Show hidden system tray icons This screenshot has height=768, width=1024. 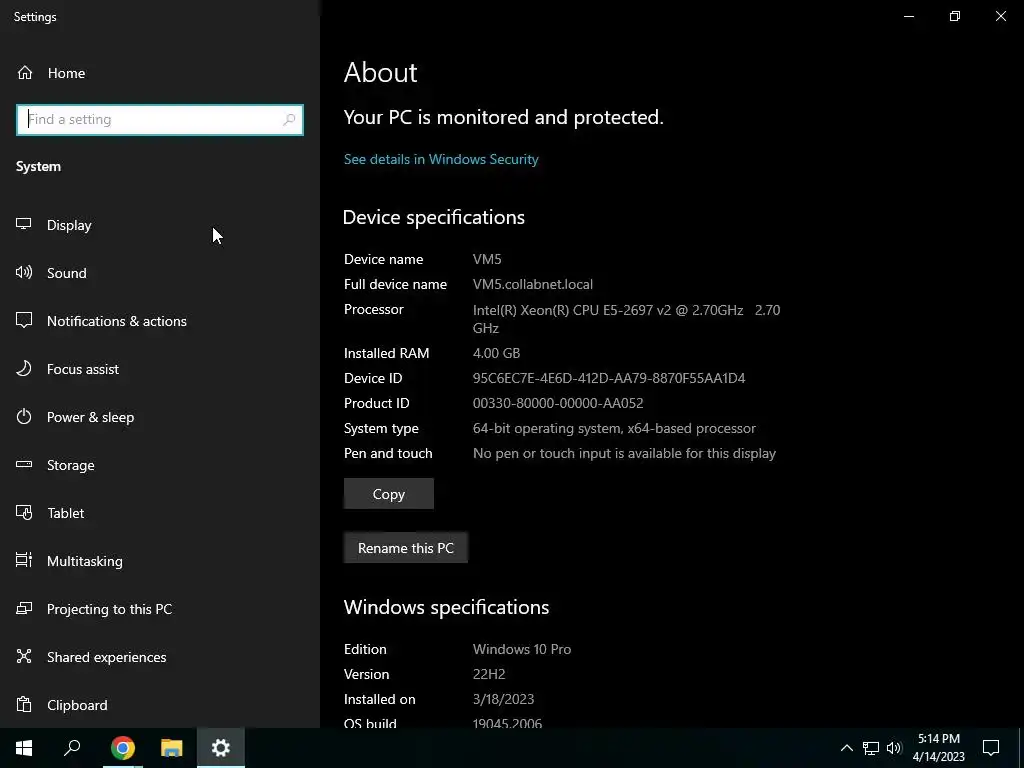(x=846, y=748)
